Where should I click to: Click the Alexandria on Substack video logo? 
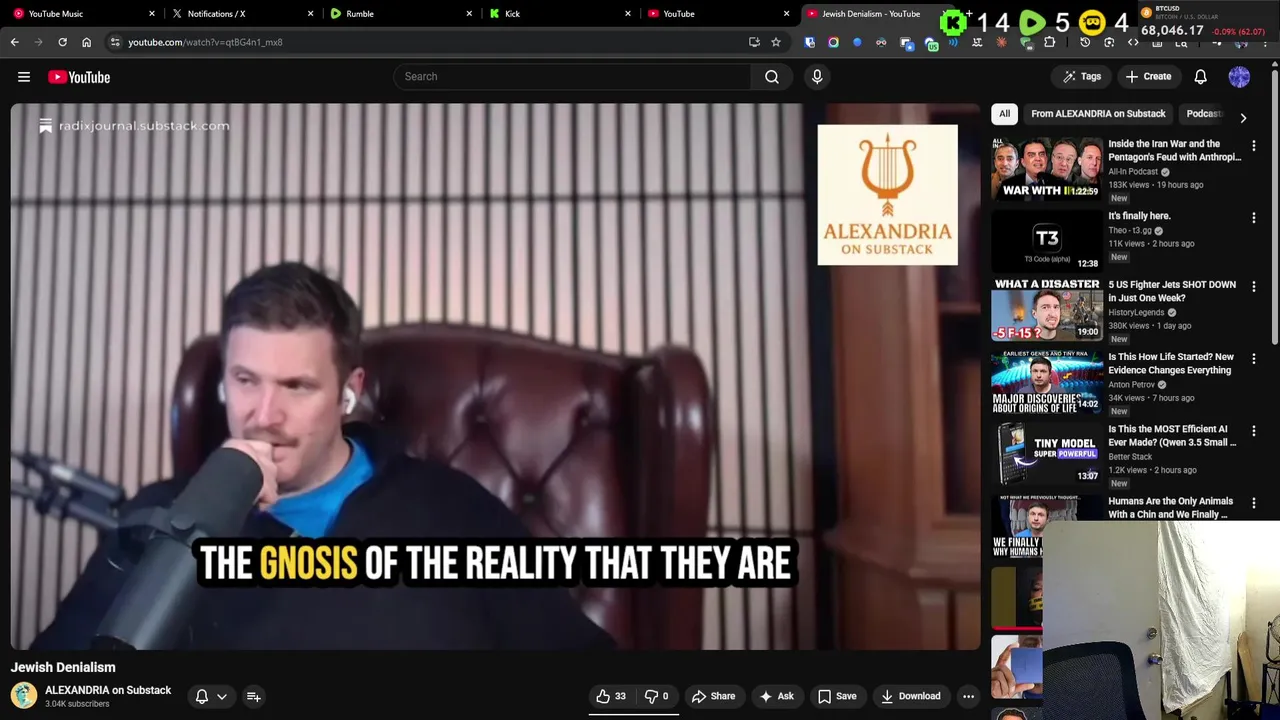tap(887, 195)
